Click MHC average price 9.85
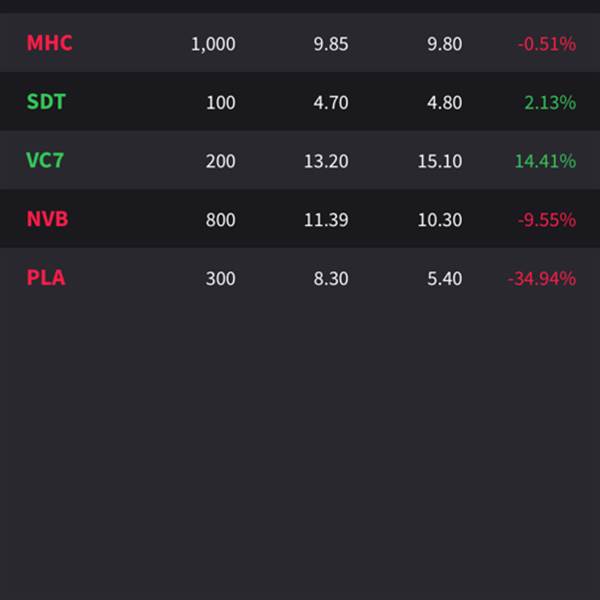Image resolution: width=600 pixels, height=600 pixels. point(331,44)
